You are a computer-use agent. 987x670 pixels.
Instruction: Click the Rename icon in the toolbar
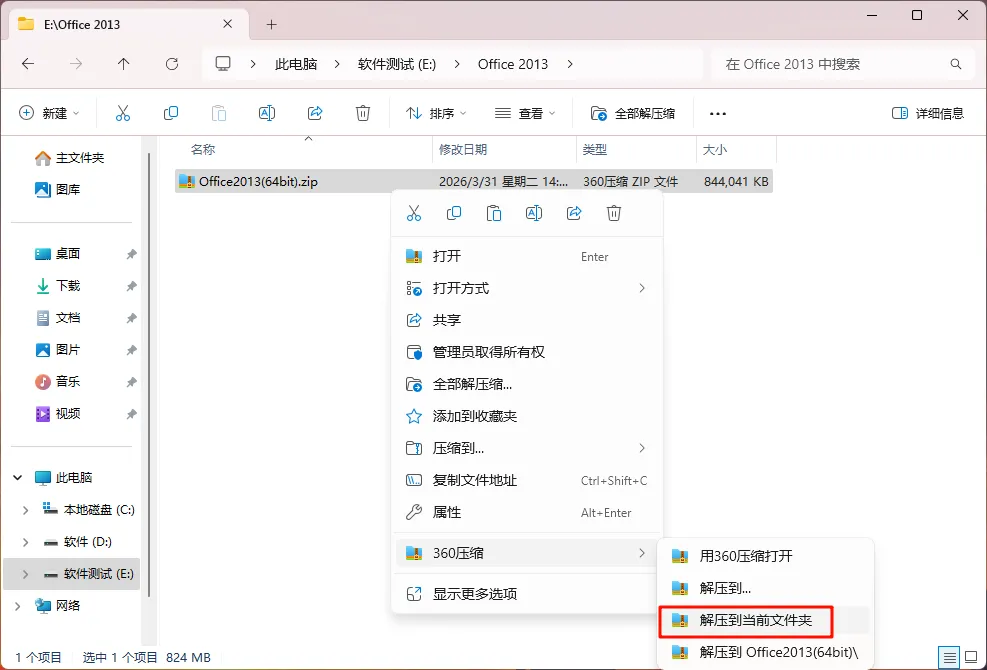(x=267, y=113)
